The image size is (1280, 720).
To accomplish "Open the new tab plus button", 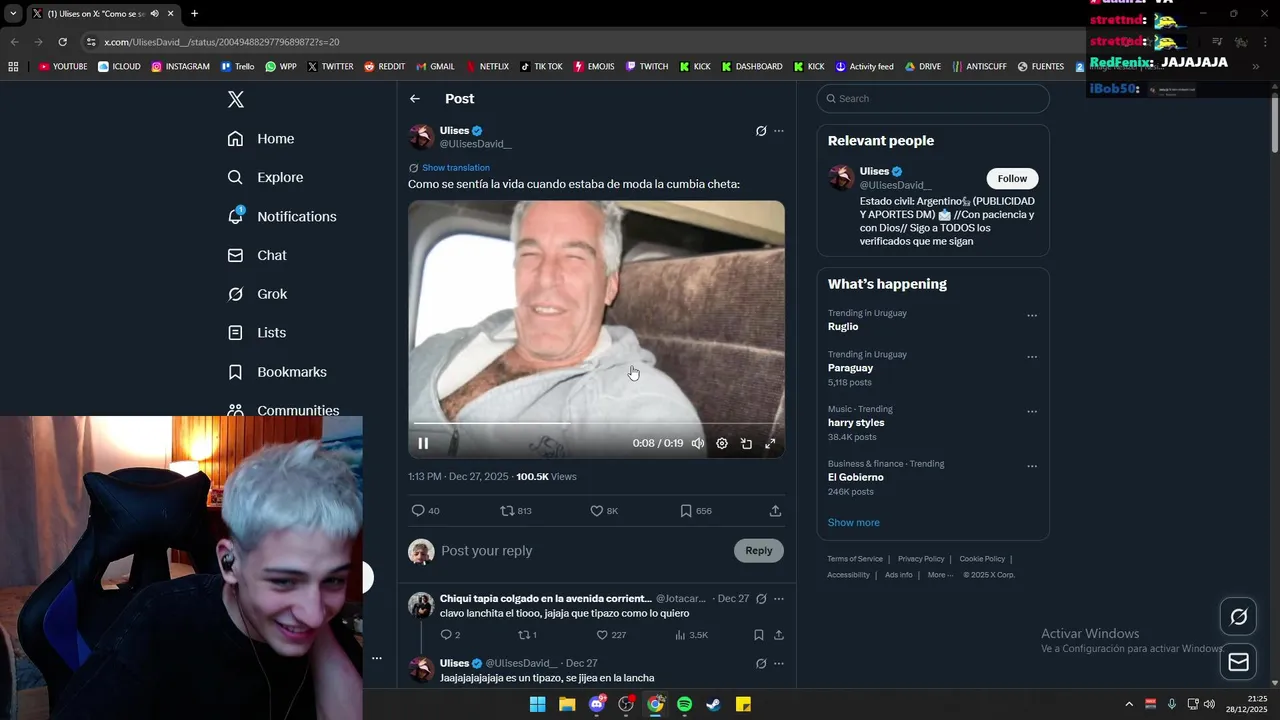I will tap(194, 14).
